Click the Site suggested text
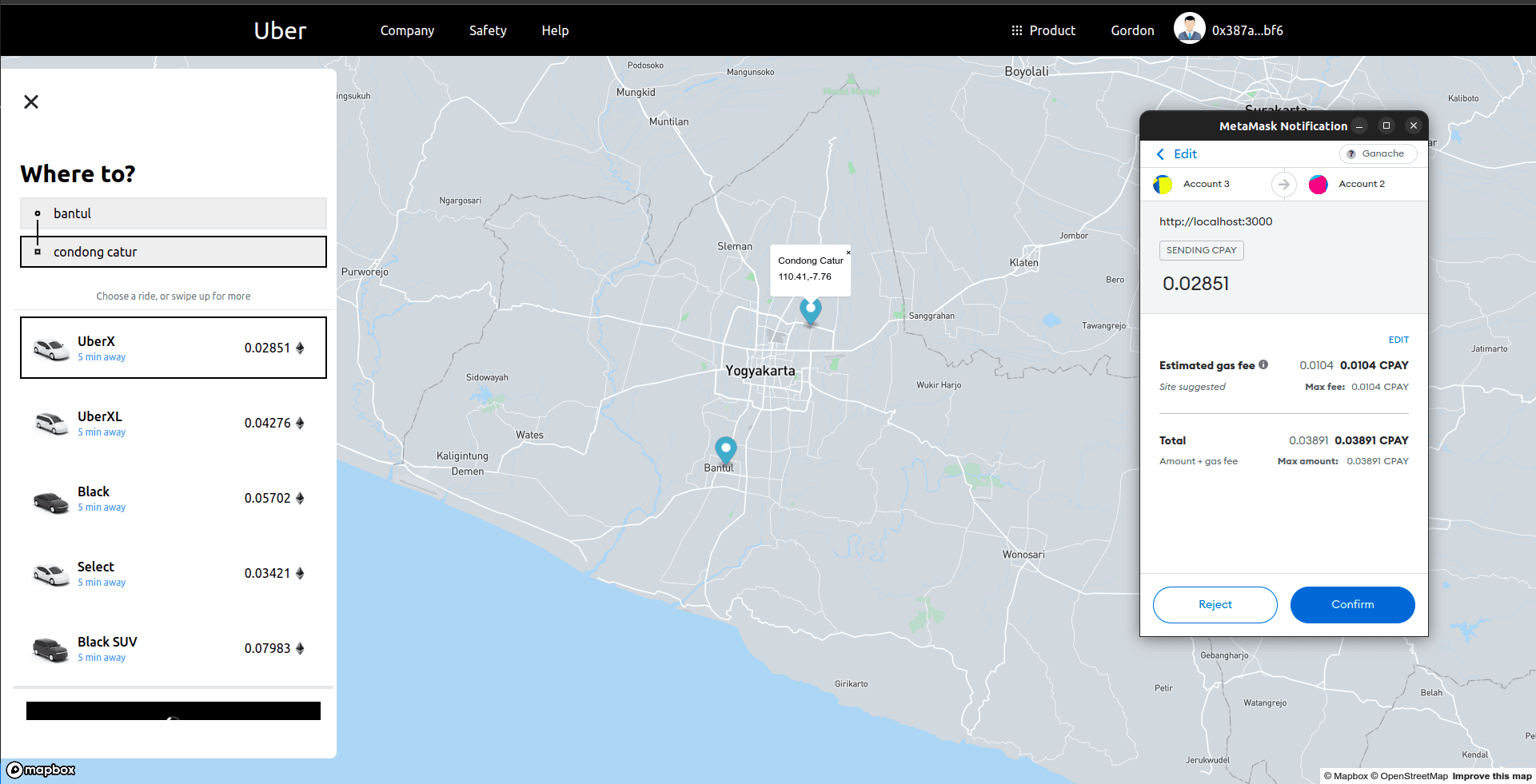 1192,387
